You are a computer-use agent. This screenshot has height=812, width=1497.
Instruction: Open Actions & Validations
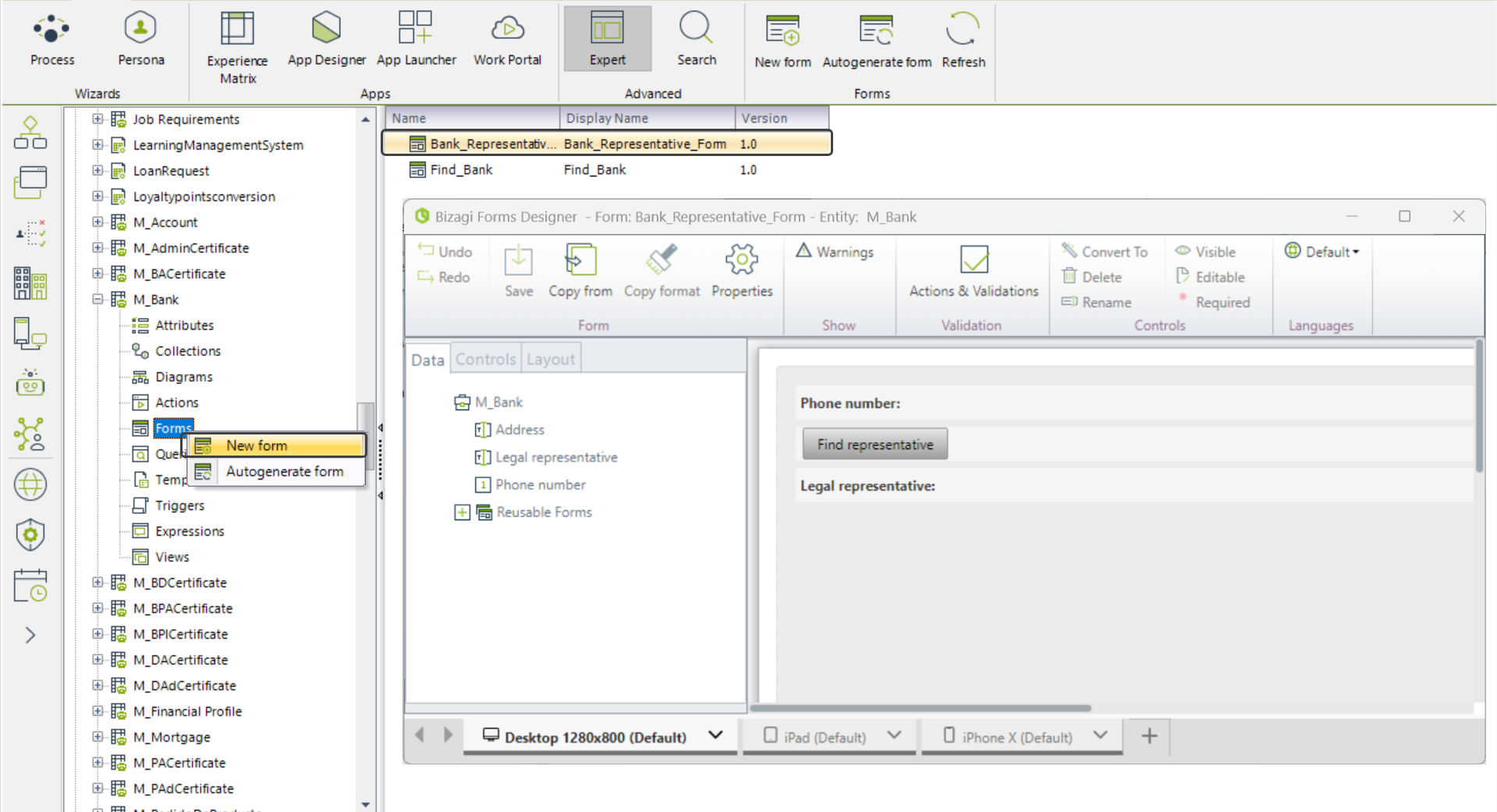(x=974, y=271)
